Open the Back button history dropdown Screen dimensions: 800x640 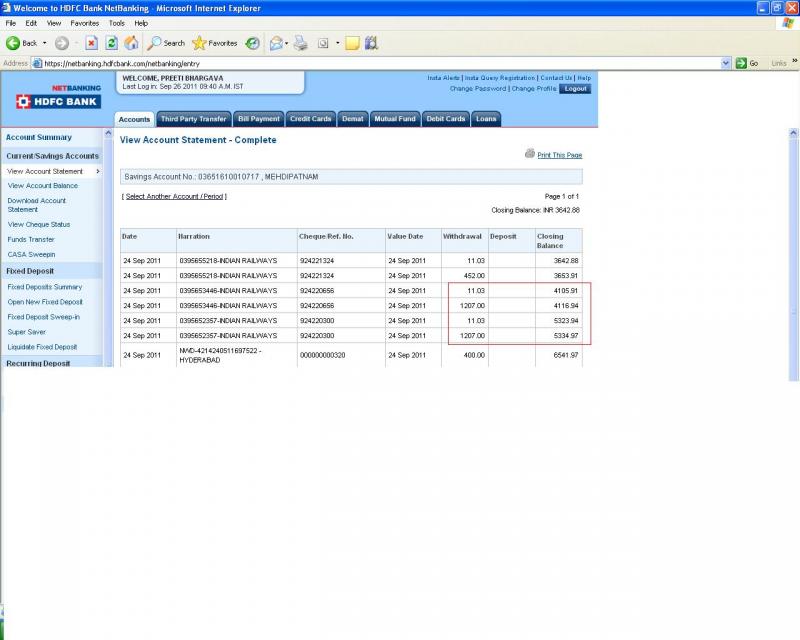point(44,43)
